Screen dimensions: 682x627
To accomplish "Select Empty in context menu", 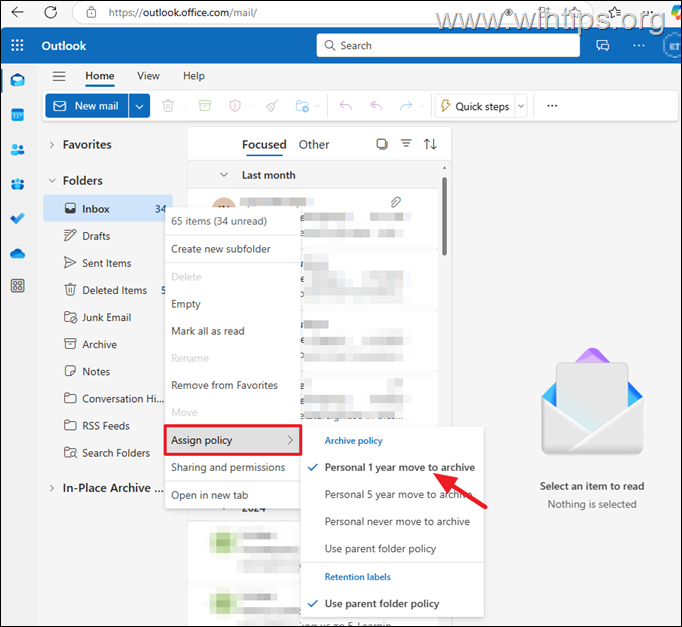I will (233, 304).
